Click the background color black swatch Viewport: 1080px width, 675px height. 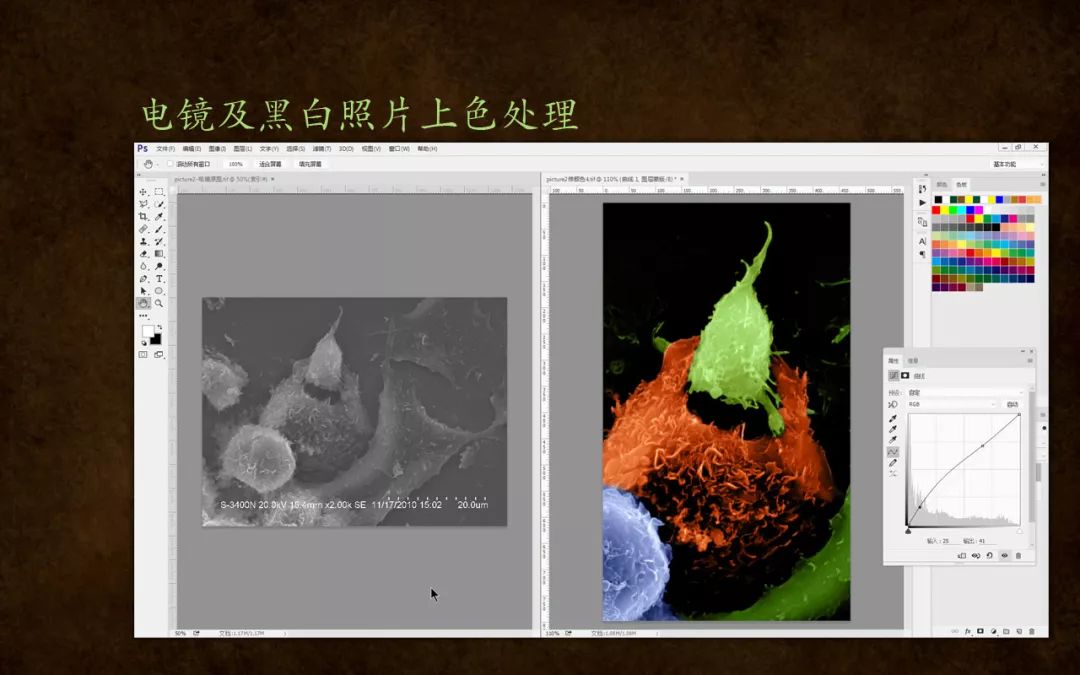click(x=156, y=339)
